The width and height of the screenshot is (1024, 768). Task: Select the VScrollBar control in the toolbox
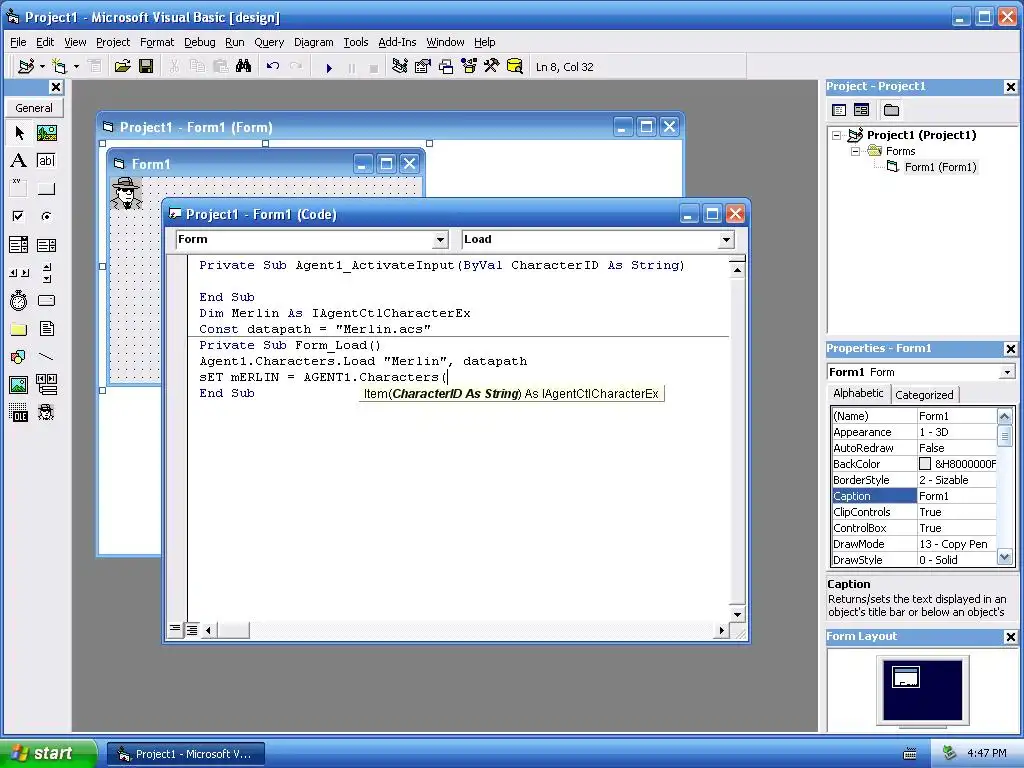click(x=46, y=273)
